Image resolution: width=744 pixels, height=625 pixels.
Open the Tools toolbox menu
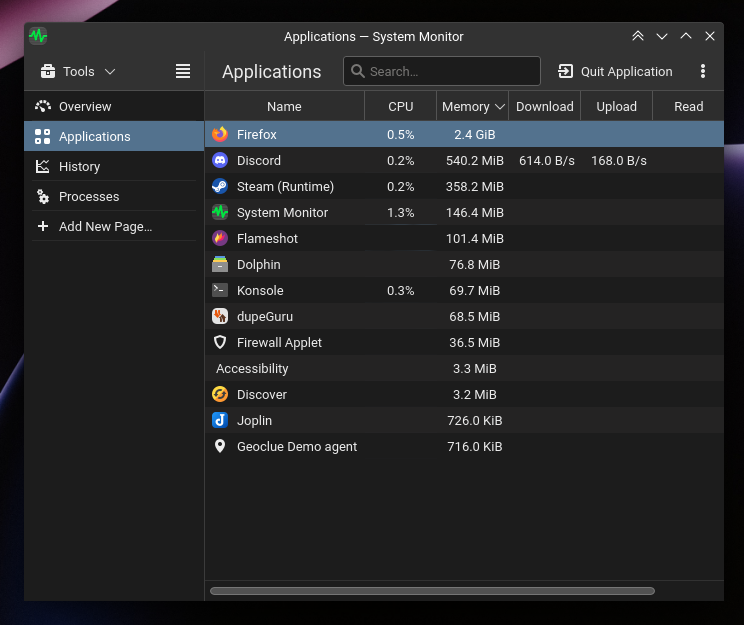click(78, 72)
